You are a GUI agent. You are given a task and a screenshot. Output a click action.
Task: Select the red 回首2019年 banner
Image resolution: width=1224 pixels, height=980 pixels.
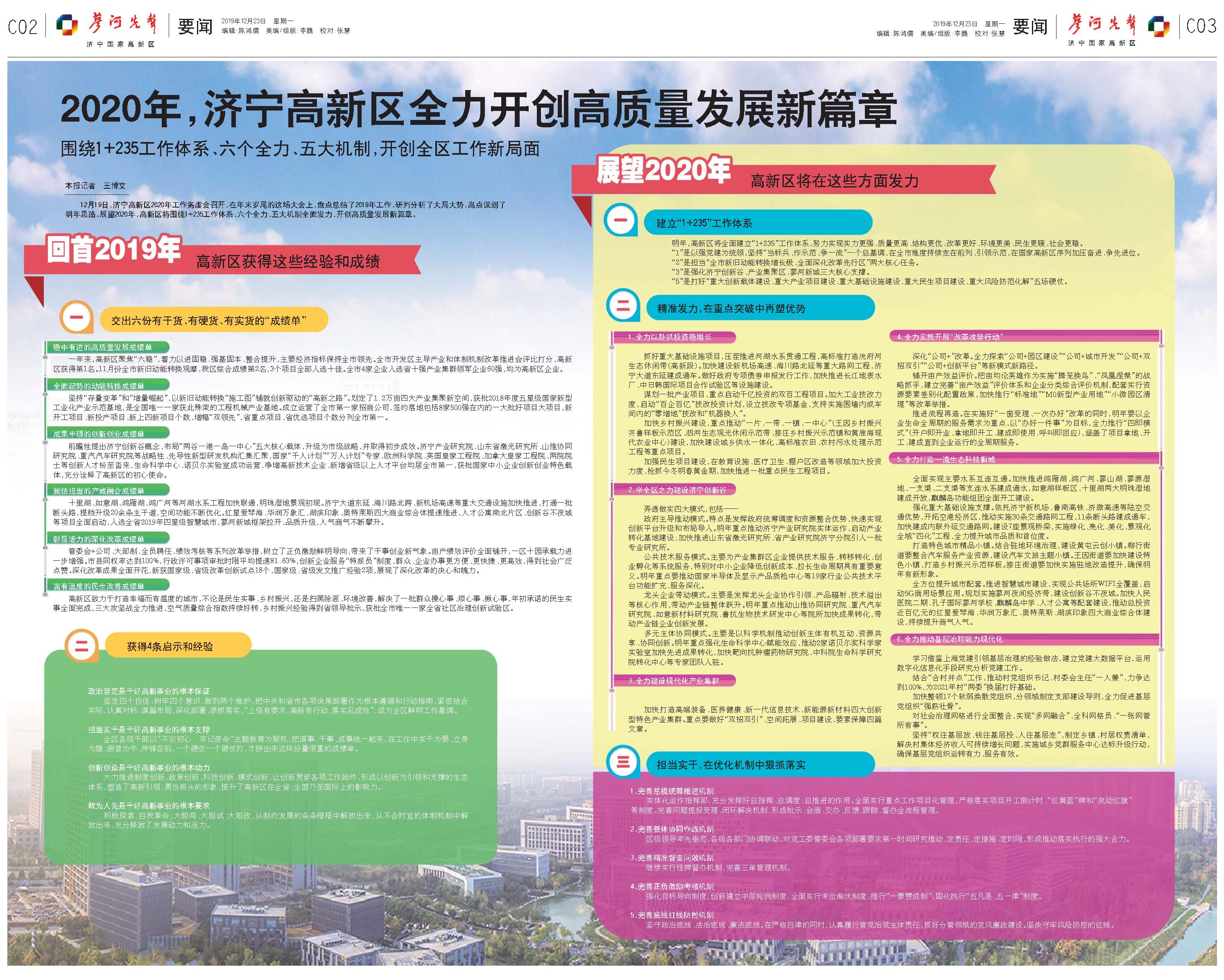(x=113, y=250)
